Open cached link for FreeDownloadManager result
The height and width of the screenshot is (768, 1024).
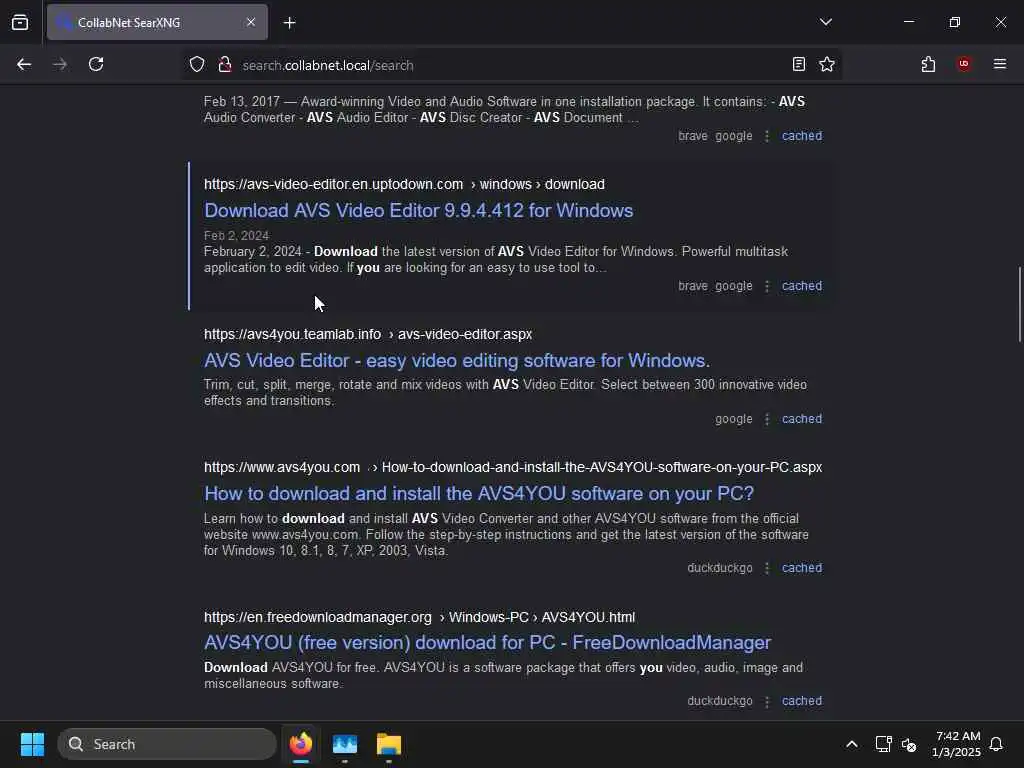point(802,701)
